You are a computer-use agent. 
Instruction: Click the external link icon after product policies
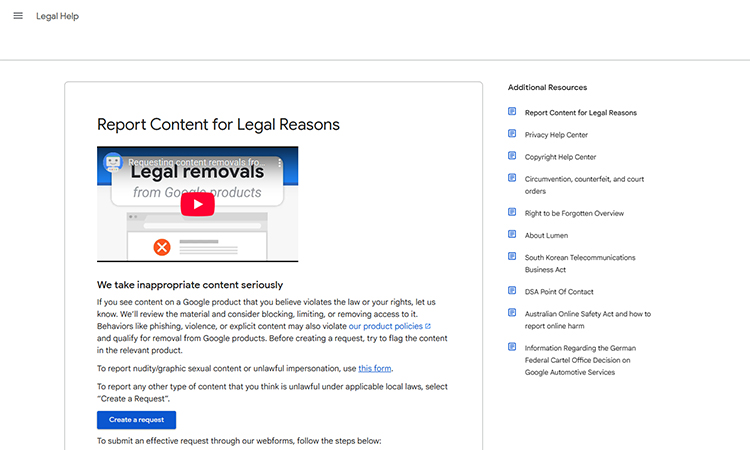(428, 326)
